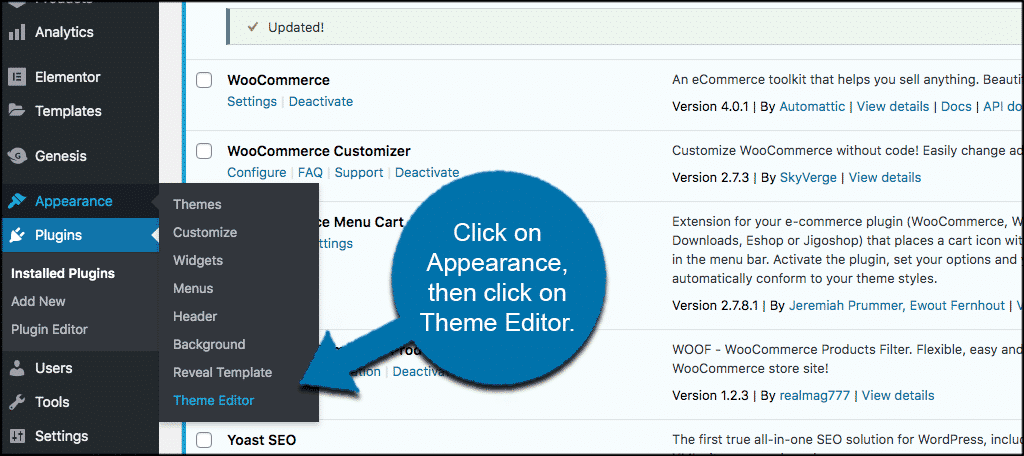The image size is (1024, 456).
Task: Open the Genesis menu
Action: pos(61,156)
